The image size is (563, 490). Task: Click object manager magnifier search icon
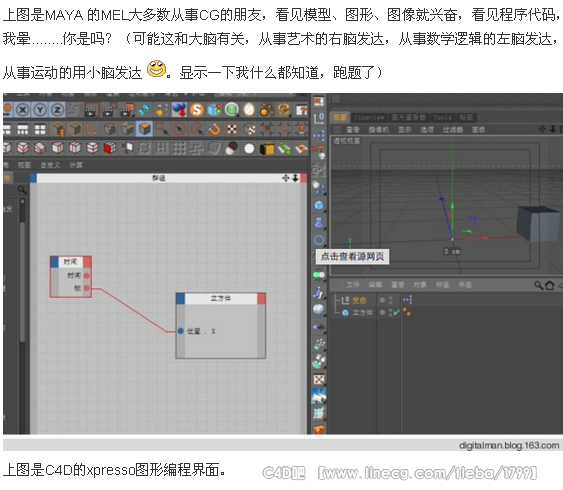(x=538, y=285)
